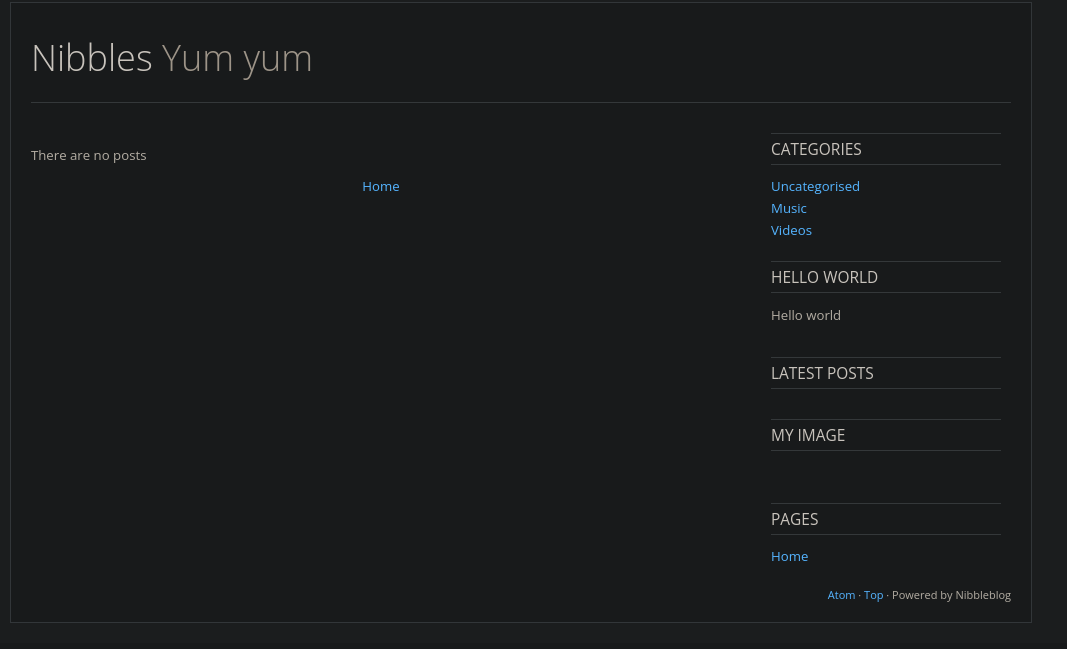Open the Nibbles blog title link
This screenshot has height=649, width=1067.
pyautogui.click(x=92, y=58)
